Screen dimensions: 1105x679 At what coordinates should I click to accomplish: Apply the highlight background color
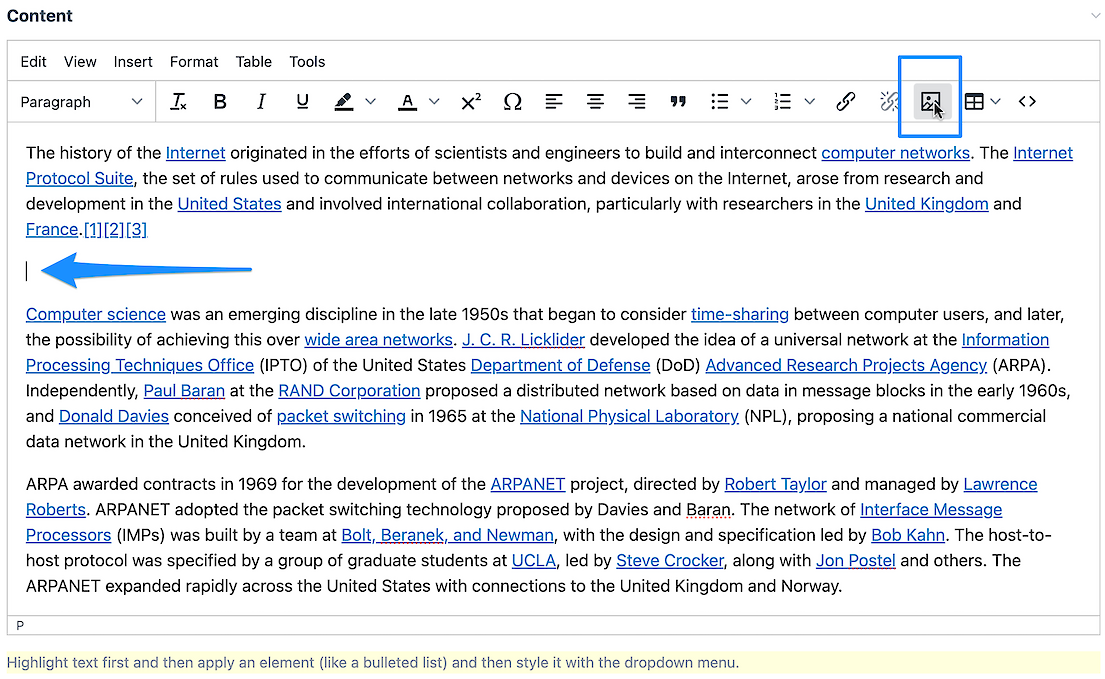[x=344, y=102]
